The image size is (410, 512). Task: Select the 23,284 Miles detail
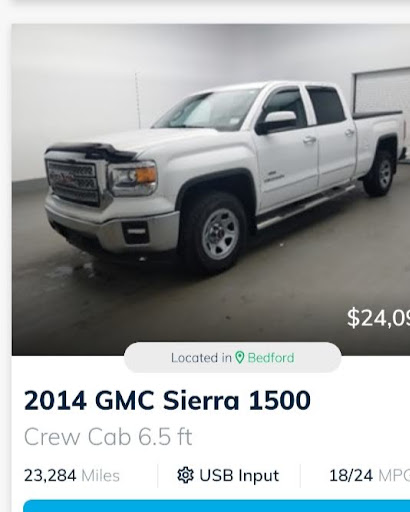[x=72, y=475]
